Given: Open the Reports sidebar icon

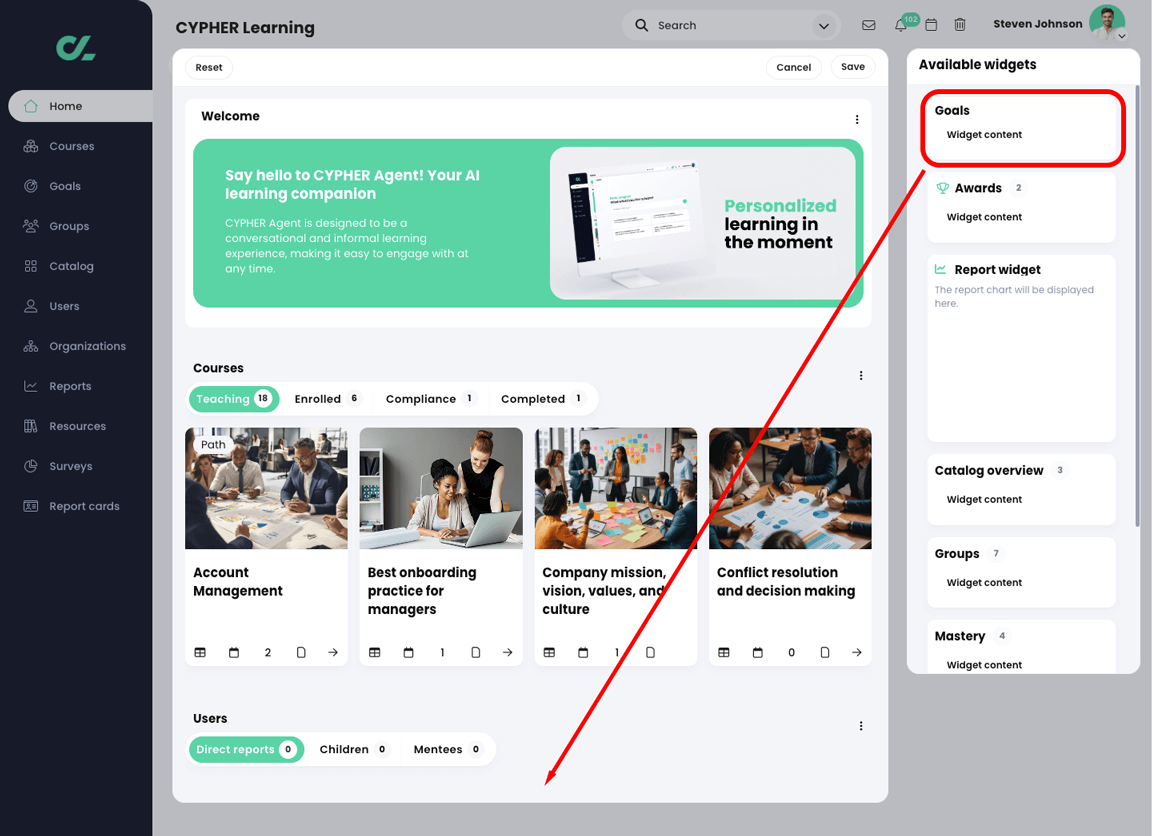Looking at the screenshot, I should [x=70, y=386].
